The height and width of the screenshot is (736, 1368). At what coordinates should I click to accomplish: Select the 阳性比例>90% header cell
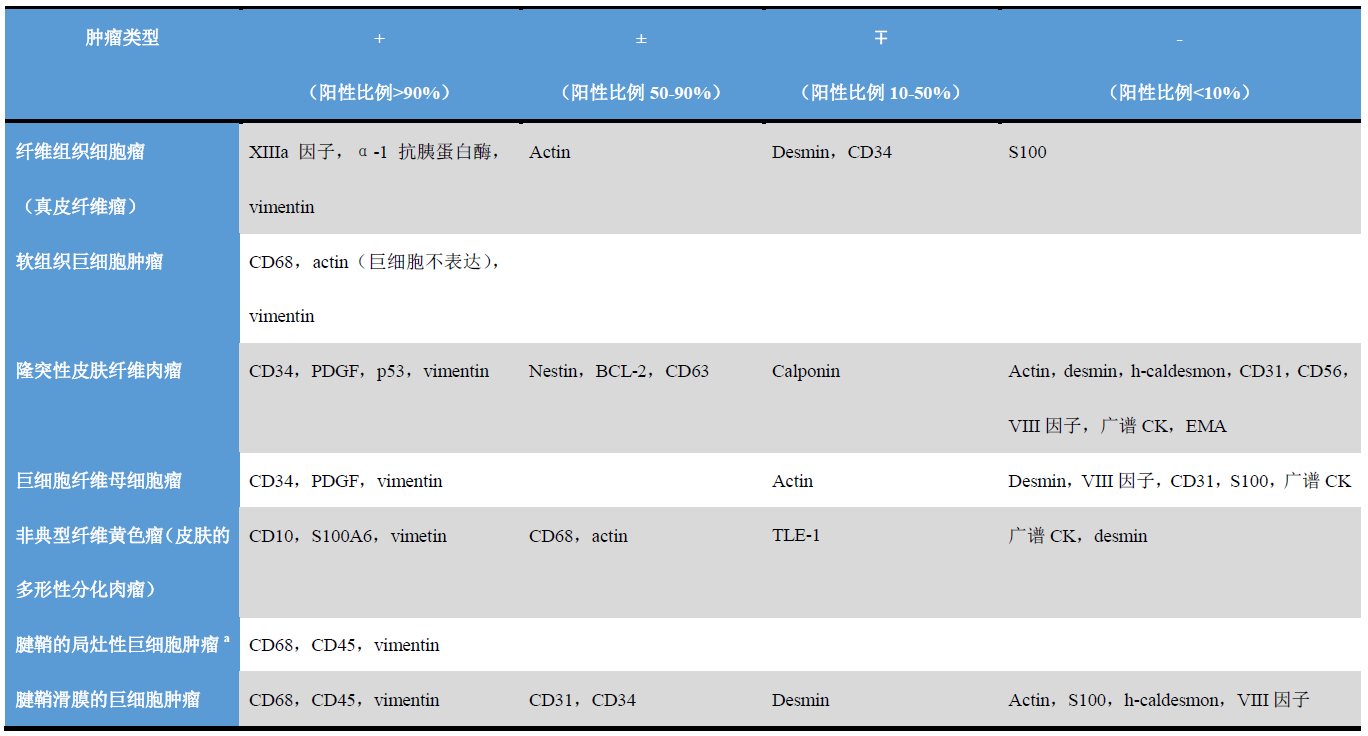pyautogui.click(x=379, y=93)
